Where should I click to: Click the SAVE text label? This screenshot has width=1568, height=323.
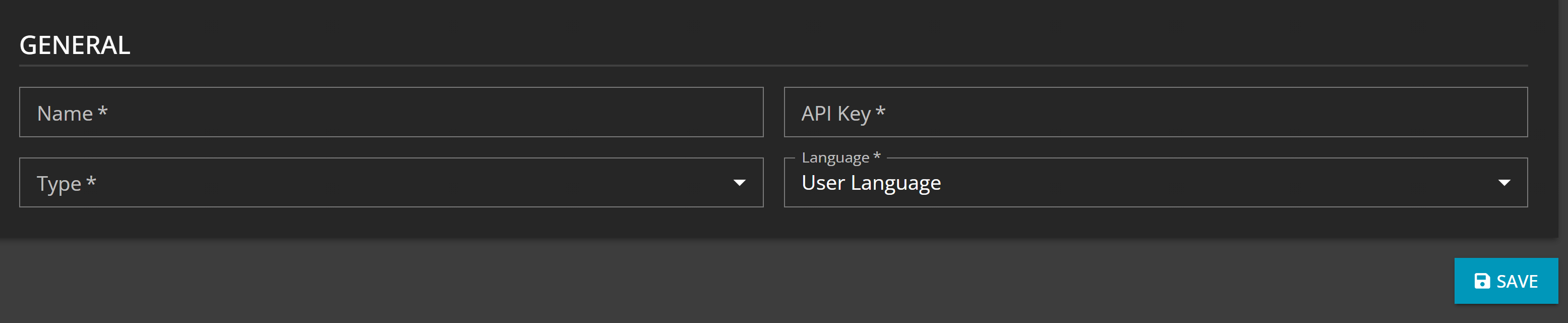click(x=1517, y=281)
